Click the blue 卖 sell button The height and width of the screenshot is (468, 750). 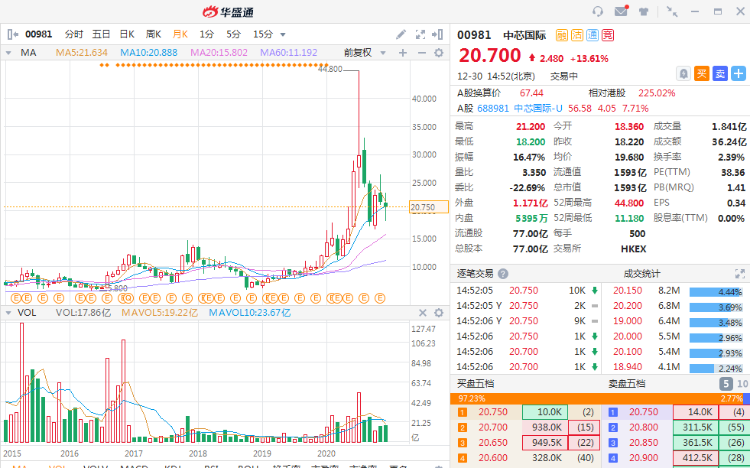720,74
